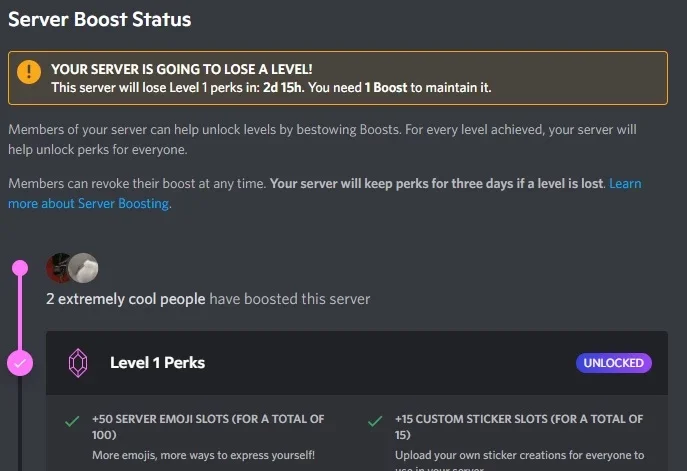The height and width of the screenshot is (471, 687).
Task: Click the pink Level 1 gem icon
Action: point(78,363)
